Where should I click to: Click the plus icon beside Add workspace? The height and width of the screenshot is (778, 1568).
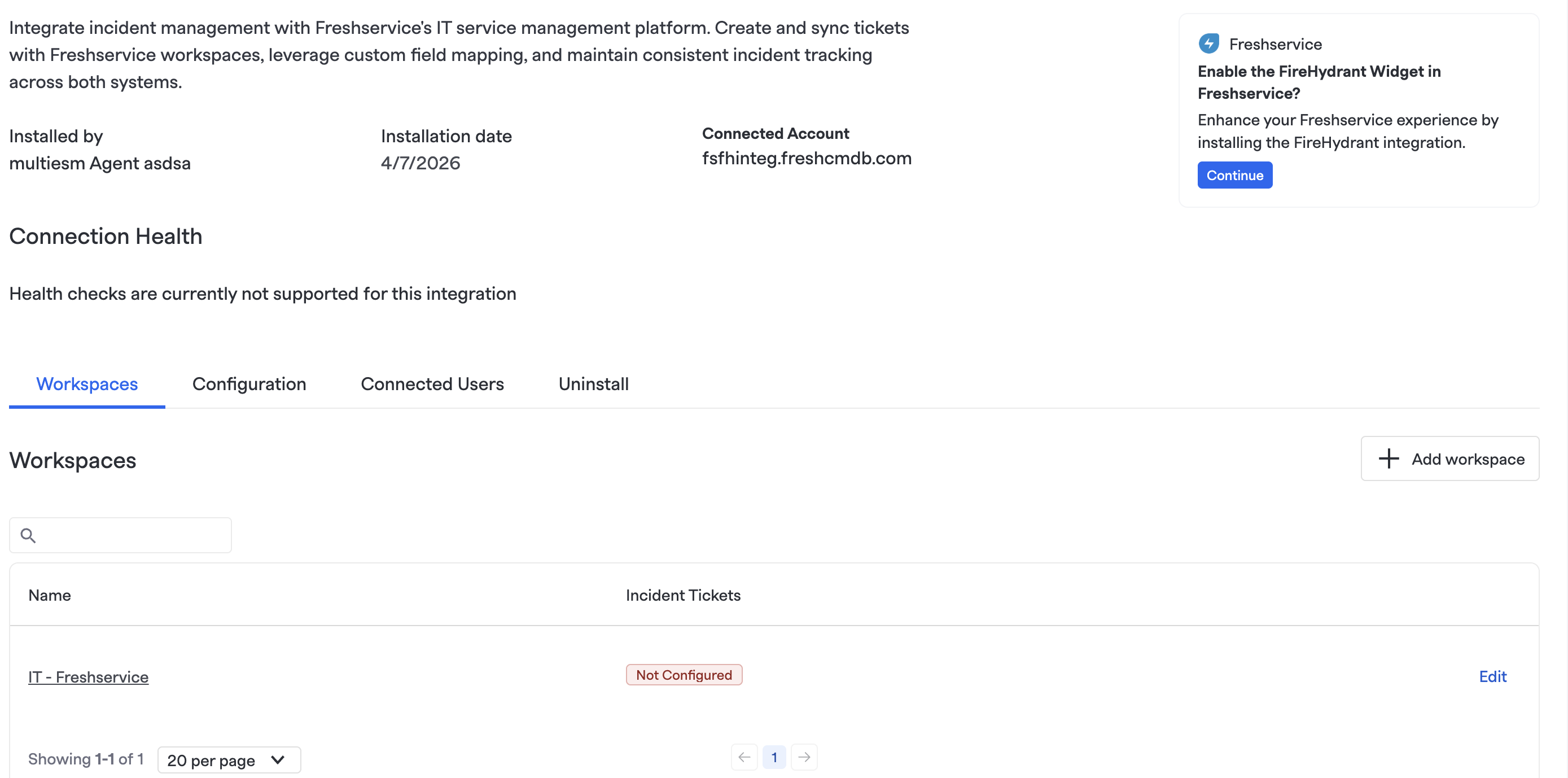[x=1389, y=458]
